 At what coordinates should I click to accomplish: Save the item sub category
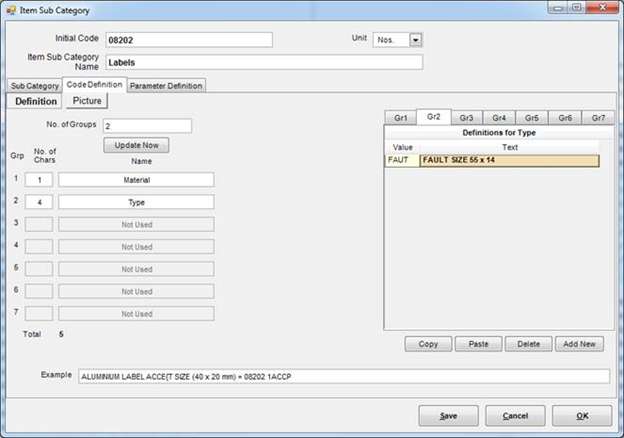448,416
